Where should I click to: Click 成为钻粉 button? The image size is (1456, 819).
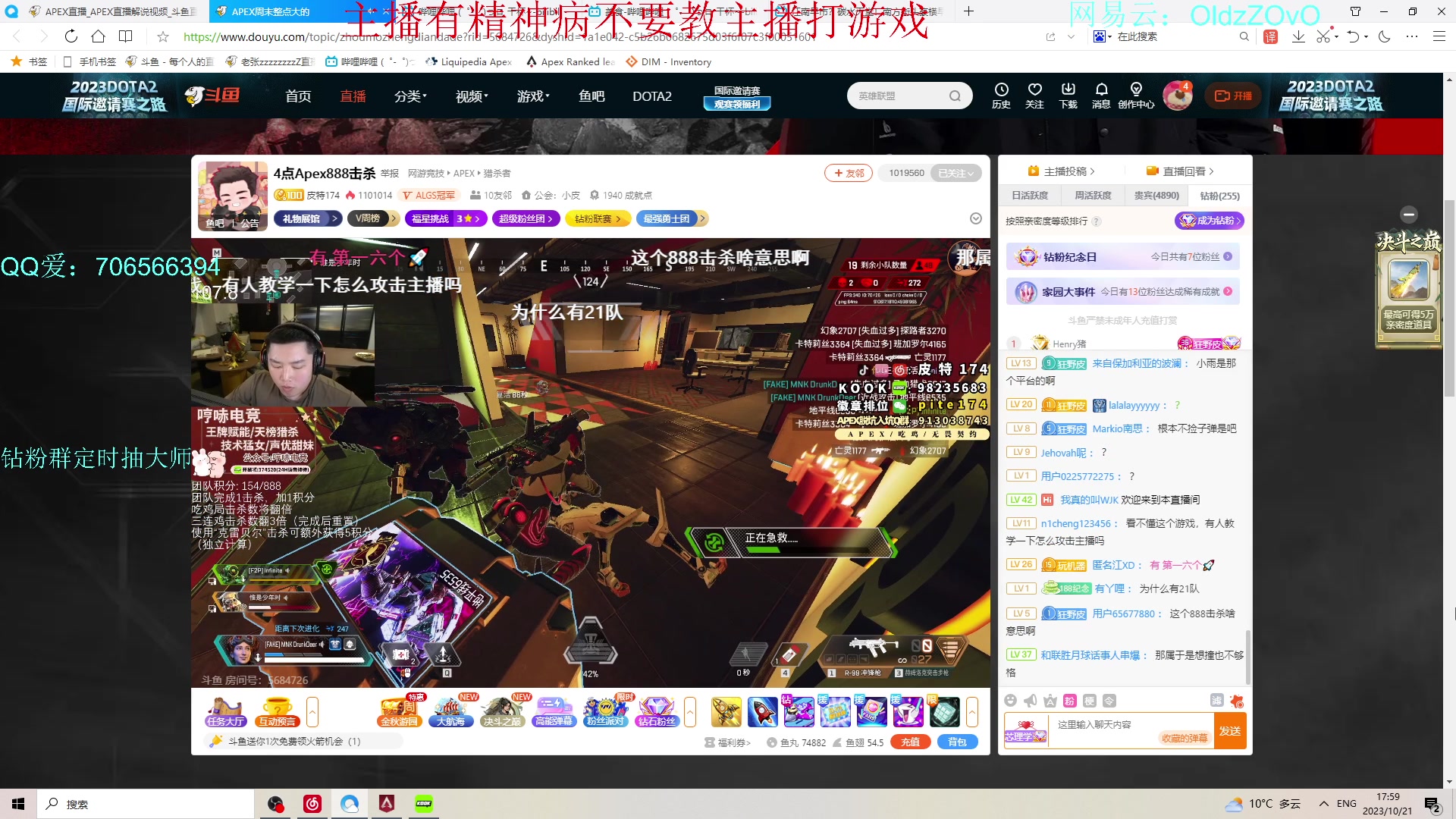(1210, 221)
